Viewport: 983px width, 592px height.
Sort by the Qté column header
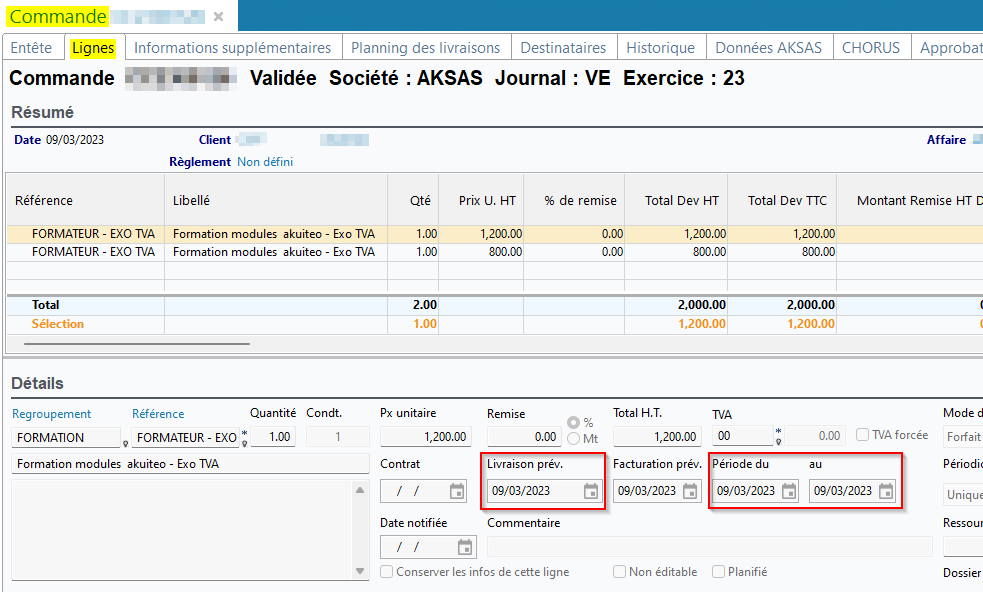[413, 201]
